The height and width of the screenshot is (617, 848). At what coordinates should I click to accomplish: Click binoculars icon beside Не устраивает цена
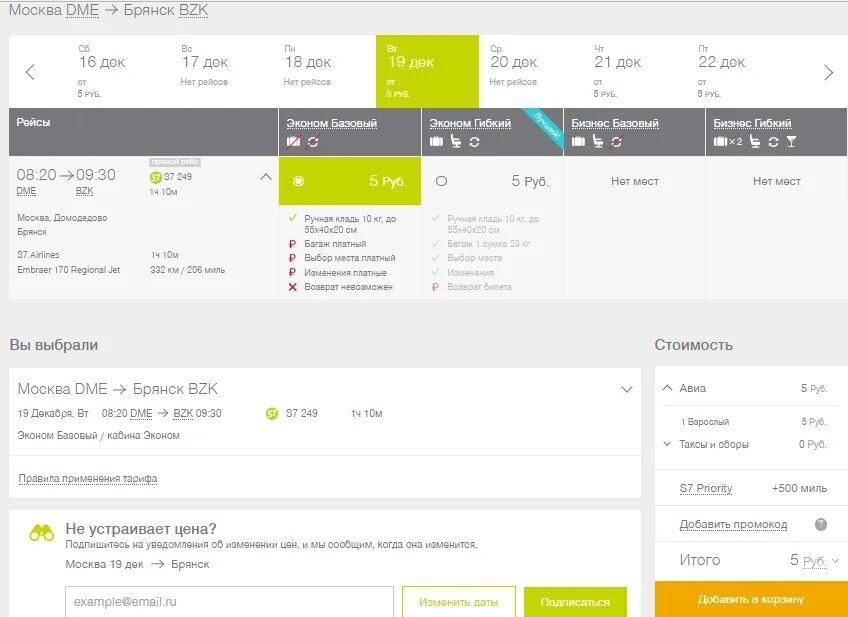coord(42,534)
